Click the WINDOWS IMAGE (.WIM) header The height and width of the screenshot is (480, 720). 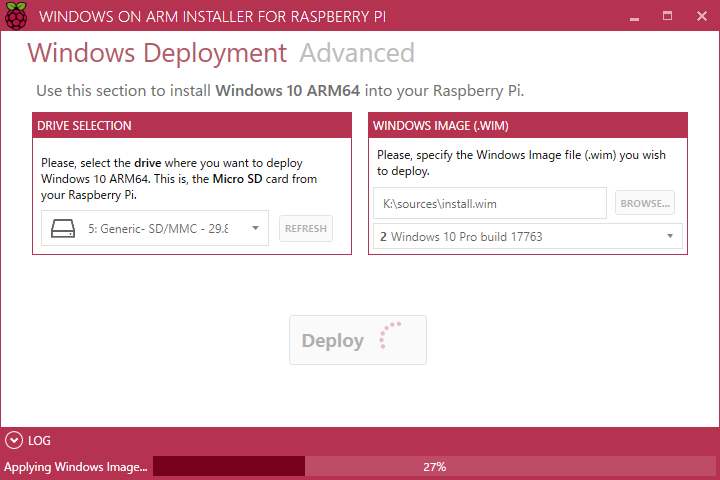(528, 125)
